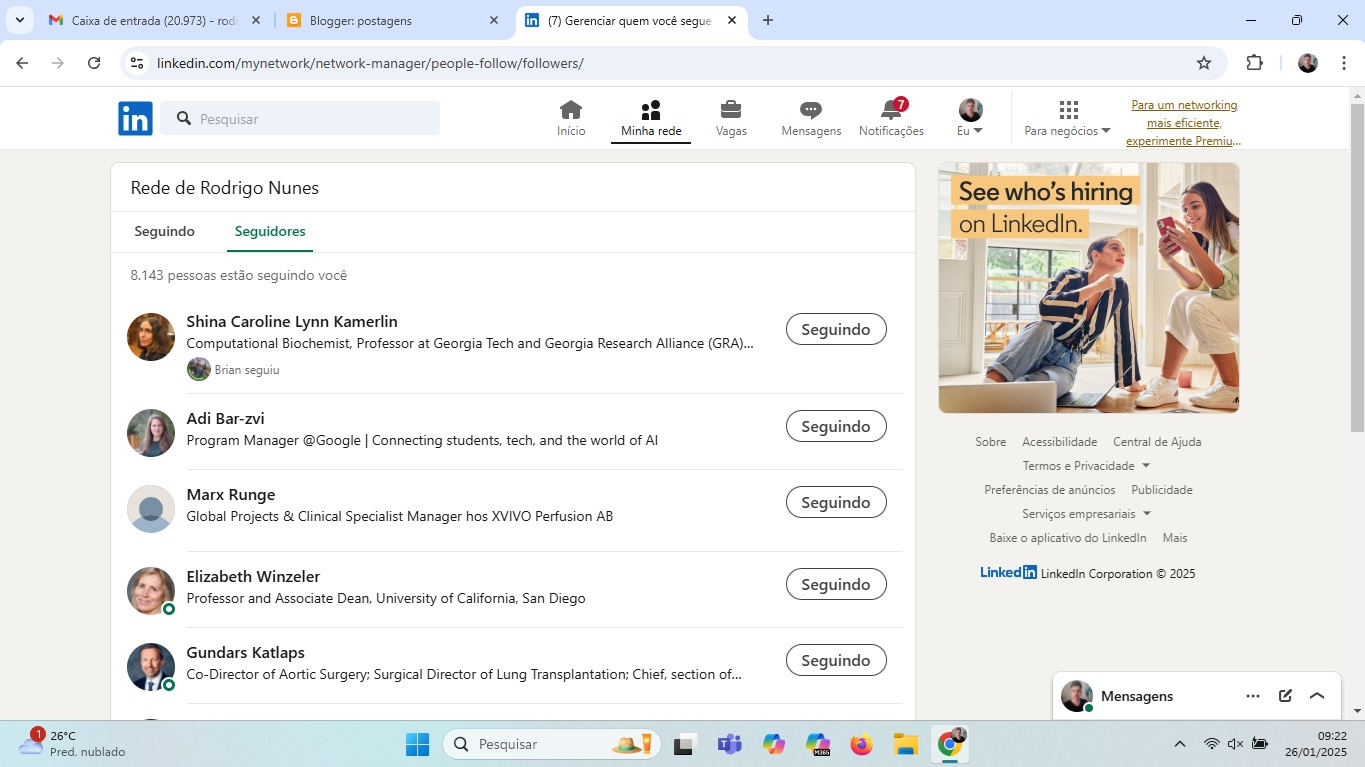Expand Serviços empresariais dropdown
This screenshot has width=1365, height=767.
tap(1086, 514)
